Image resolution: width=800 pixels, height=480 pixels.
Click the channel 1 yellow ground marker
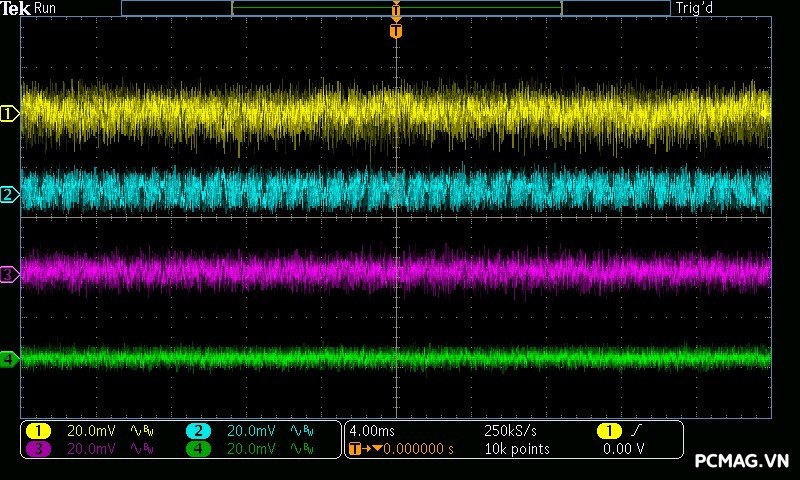coord(9,114)
